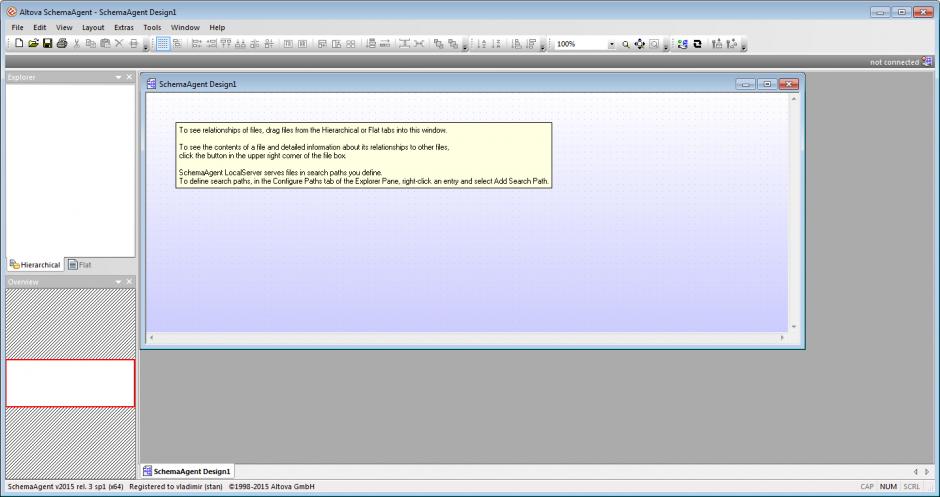Make boxes same size toolbar icon
The width and height of the screenshot is (940, 497).
(x=351, y=44)
